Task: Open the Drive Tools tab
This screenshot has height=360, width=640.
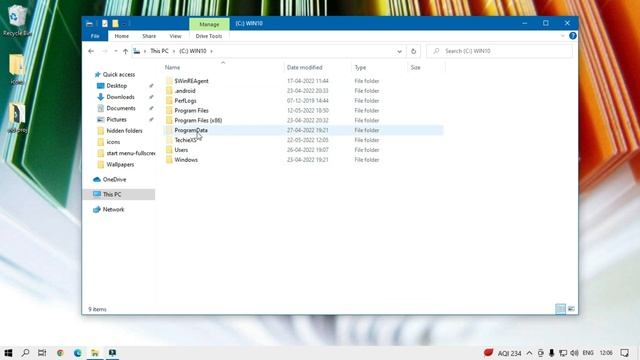Action: tap(209, 36)
